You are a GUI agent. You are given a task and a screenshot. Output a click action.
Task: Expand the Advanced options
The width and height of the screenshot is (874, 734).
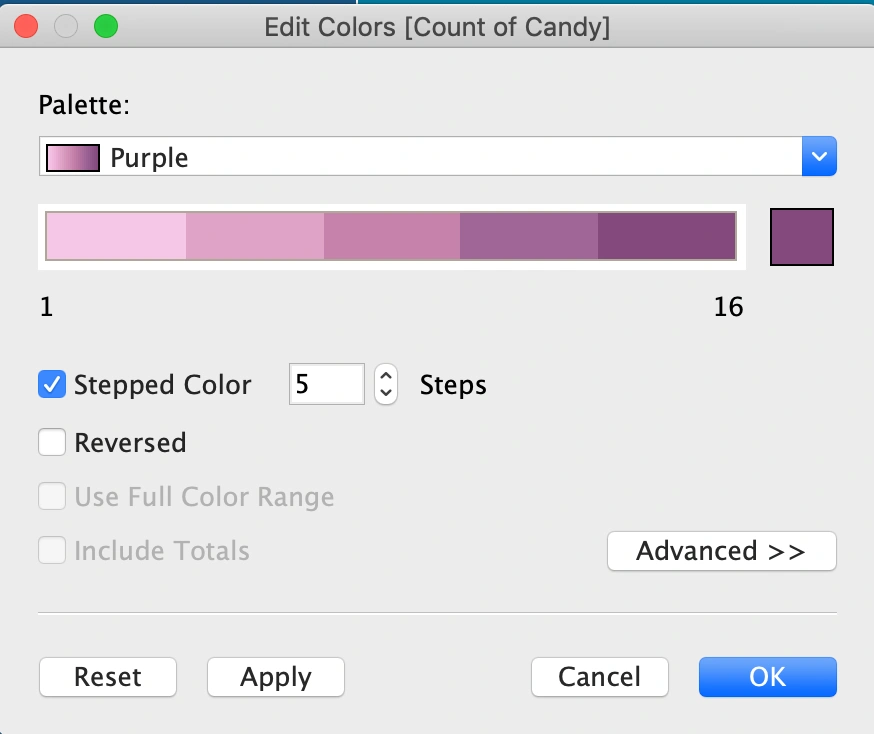(x=721, y=551)
